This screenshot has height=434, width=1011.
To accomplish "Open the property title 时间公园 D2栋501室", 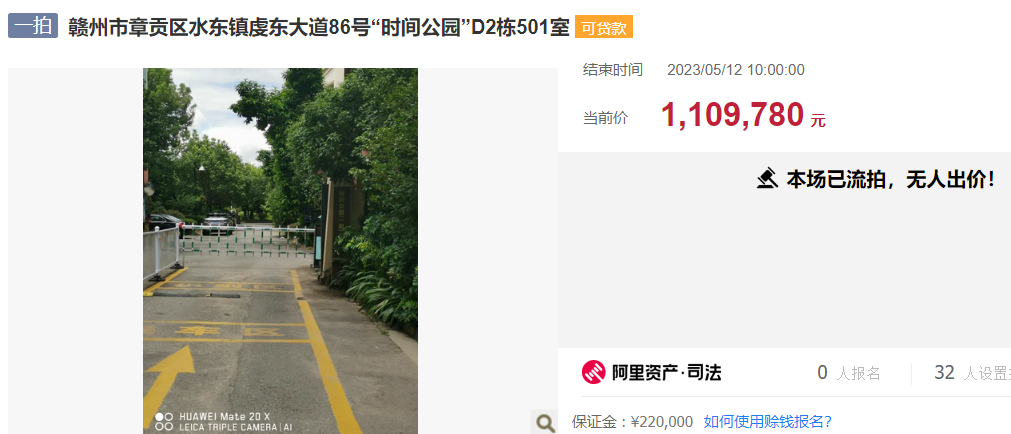I will 319,28.
